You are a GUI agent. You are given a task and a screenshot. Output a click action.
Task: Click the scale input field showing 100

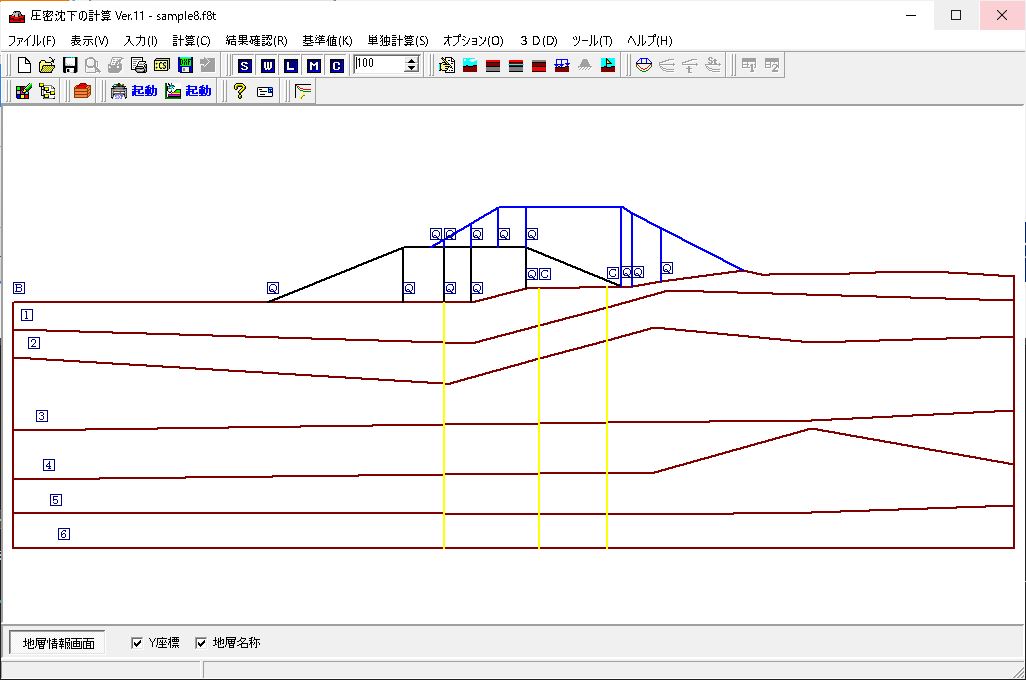tap(380, 64)
